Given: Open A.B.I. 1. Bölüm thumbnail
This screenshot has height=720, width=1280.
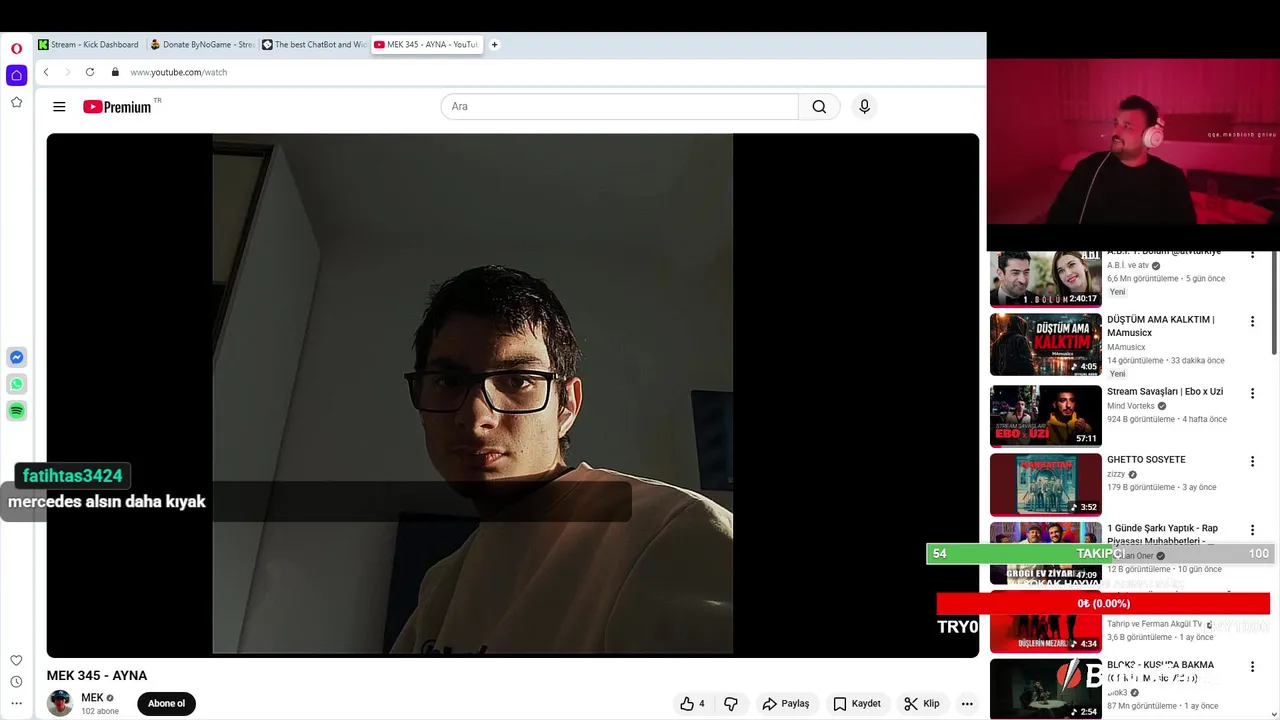Looking at the screenshot, I should [1045, 279].
